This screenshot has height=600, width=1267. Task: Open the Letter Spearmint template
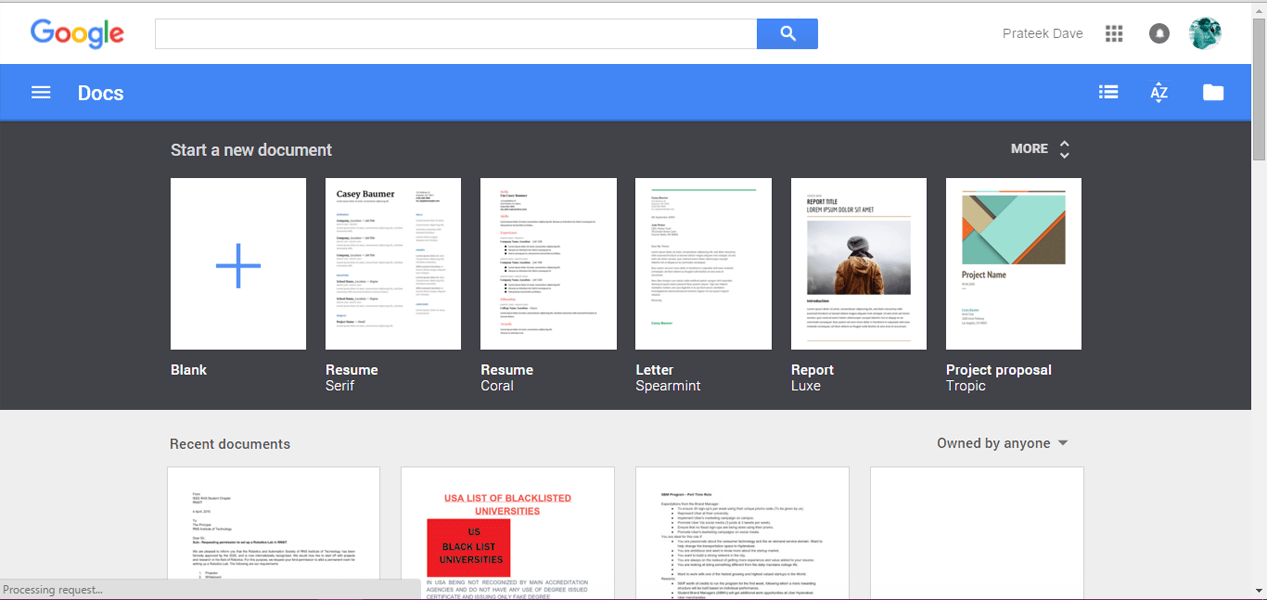click(x=703, y=264)
